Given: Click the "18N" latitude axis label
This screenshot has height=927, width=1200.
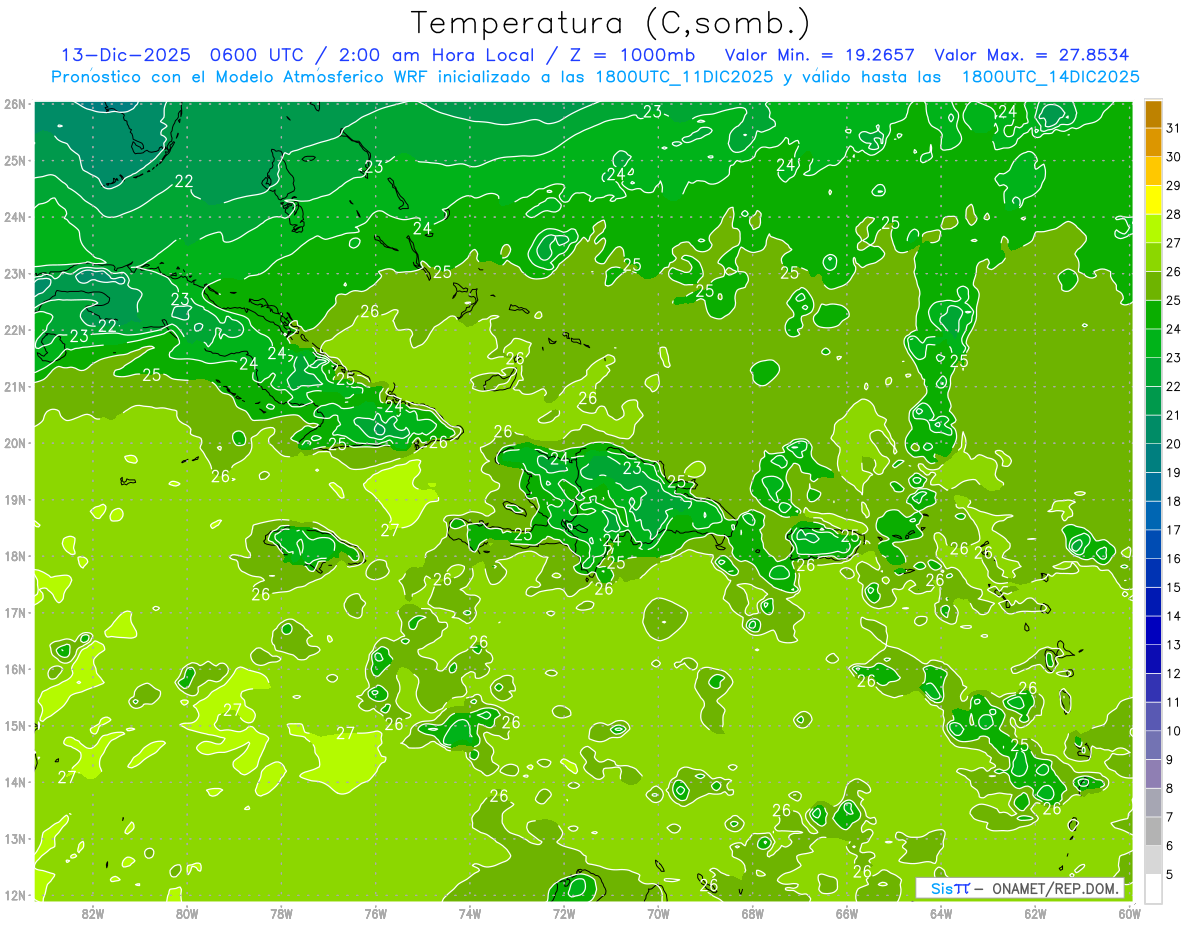Looking at the screenshot, I should (x=15, y=556).
